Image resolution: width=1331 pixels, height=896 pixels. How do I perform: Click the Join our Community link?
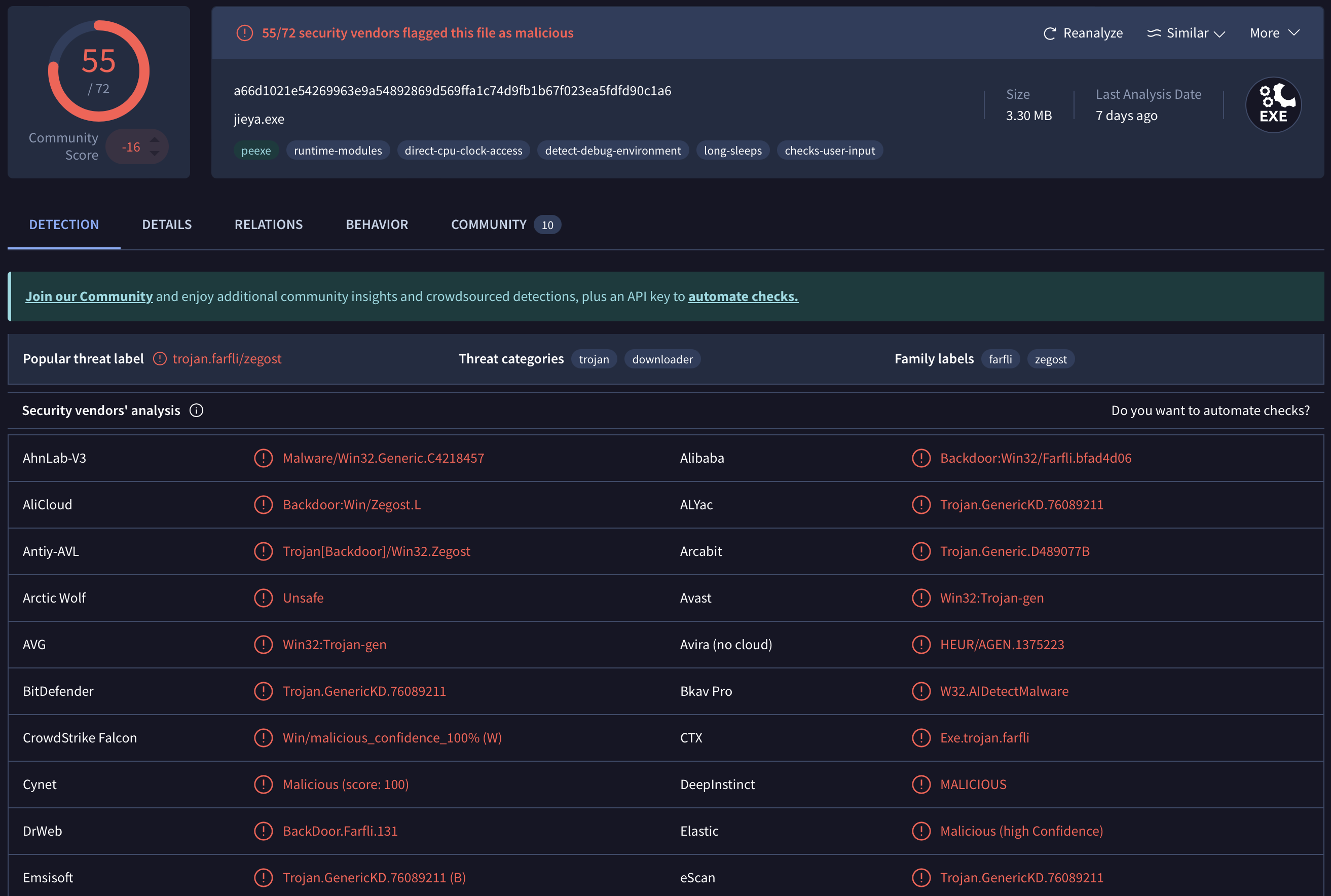(89, 296)
